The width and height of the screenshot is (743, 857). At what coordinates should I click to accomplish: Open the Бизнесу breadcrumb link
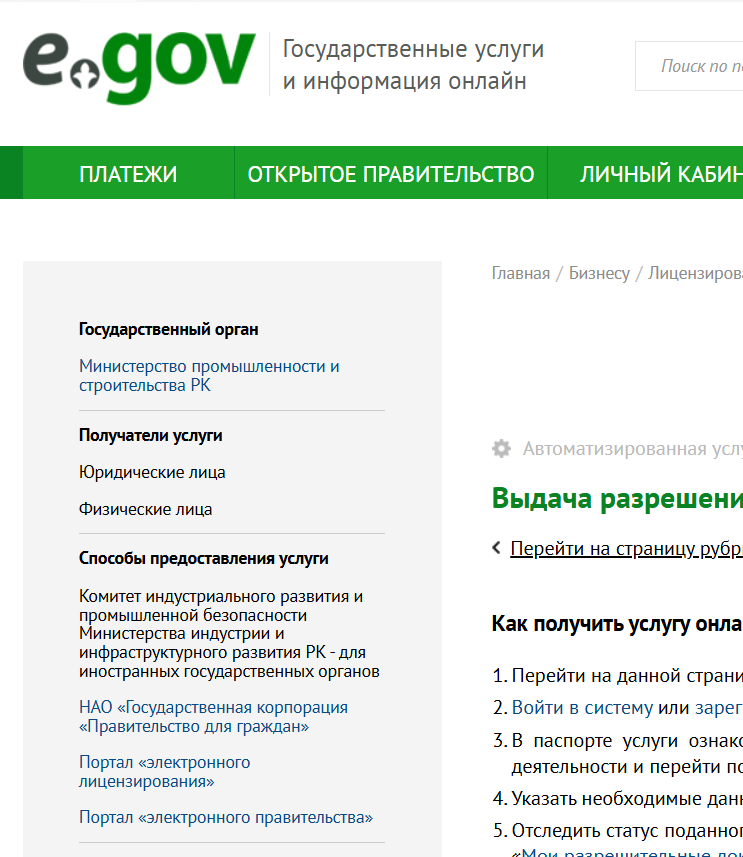(599, 273)
